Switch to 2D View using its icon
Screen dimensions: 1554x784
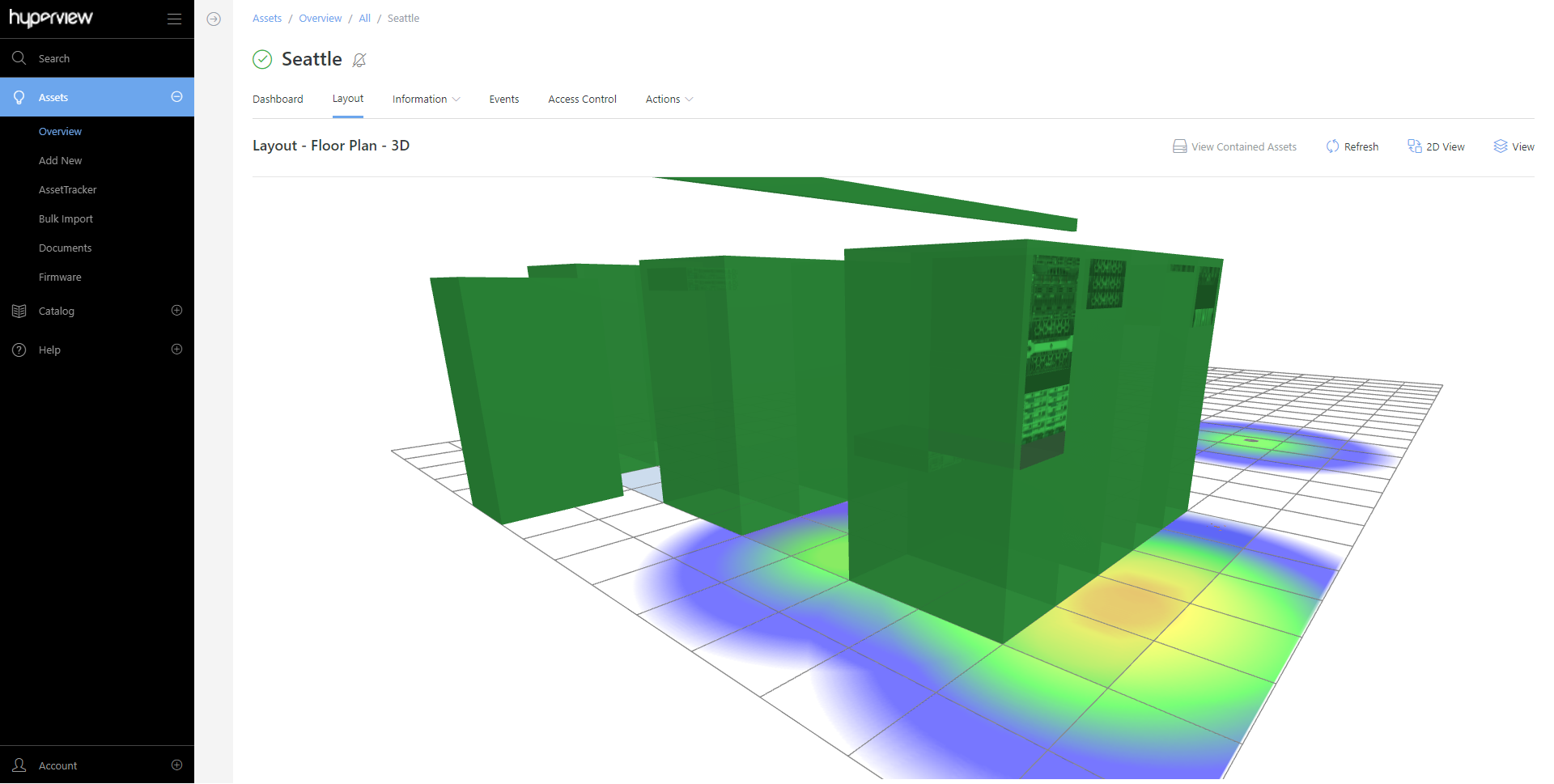point(1416,146)
